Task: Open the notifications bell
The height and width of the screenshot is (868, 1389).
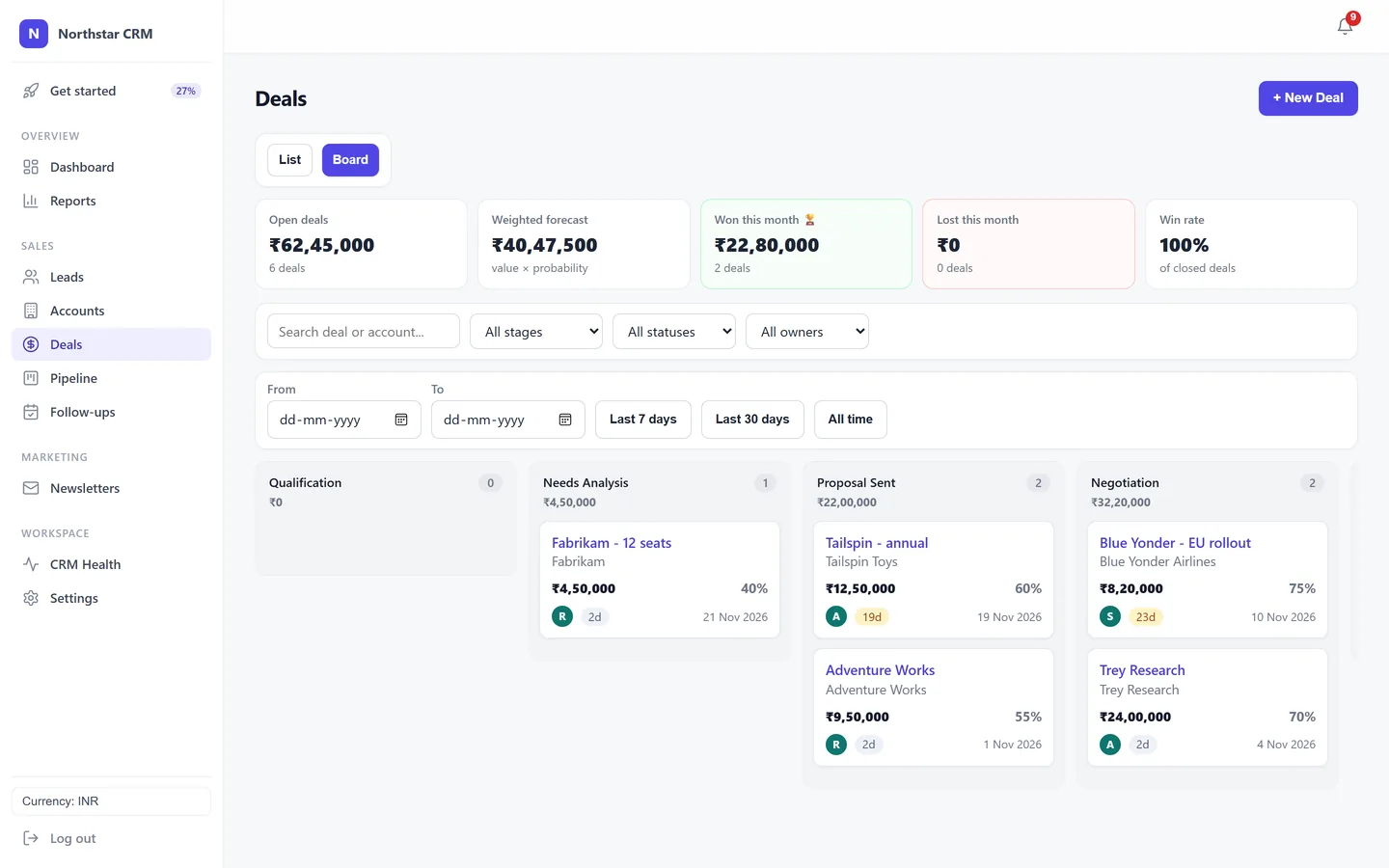Action: (1345, 26)
